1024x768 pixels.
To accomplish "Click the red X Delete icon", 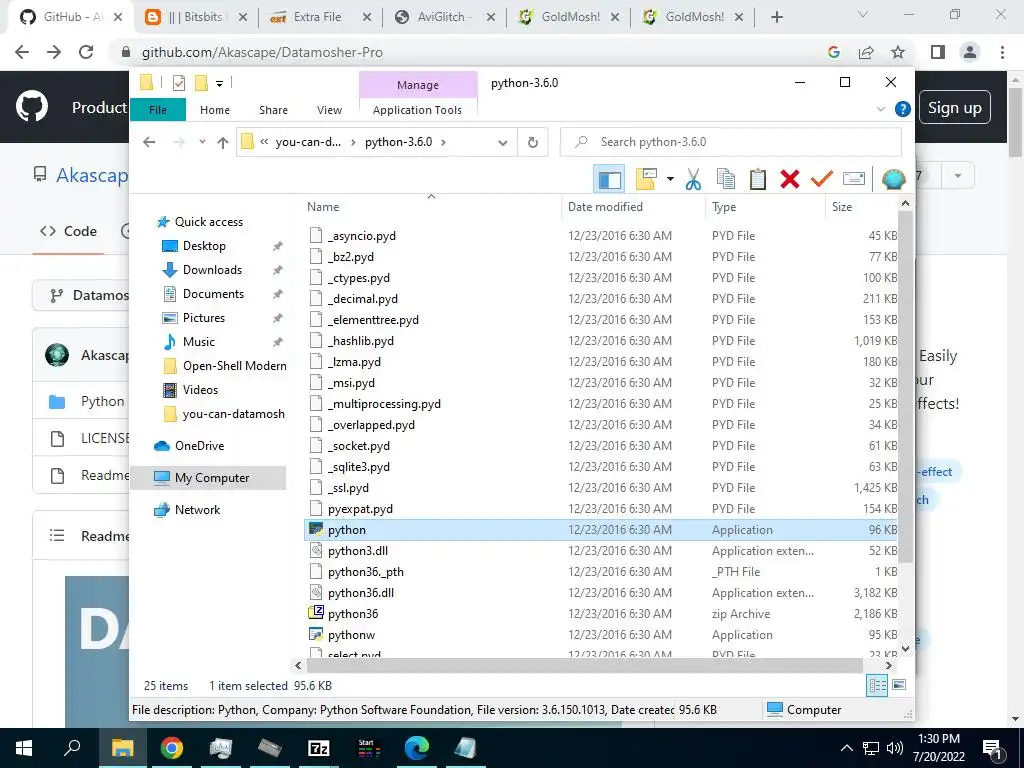I will point(790,178).
